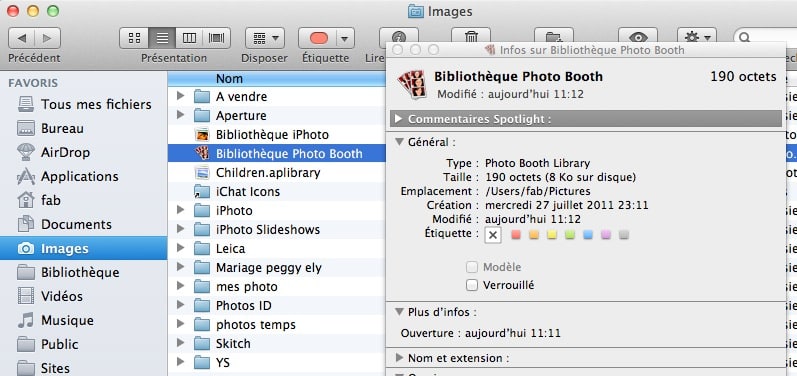This screenshot has width=797, height=376.
Task: Open the Disposer arrangement dropdown
Action: click(x=265, y=38)
